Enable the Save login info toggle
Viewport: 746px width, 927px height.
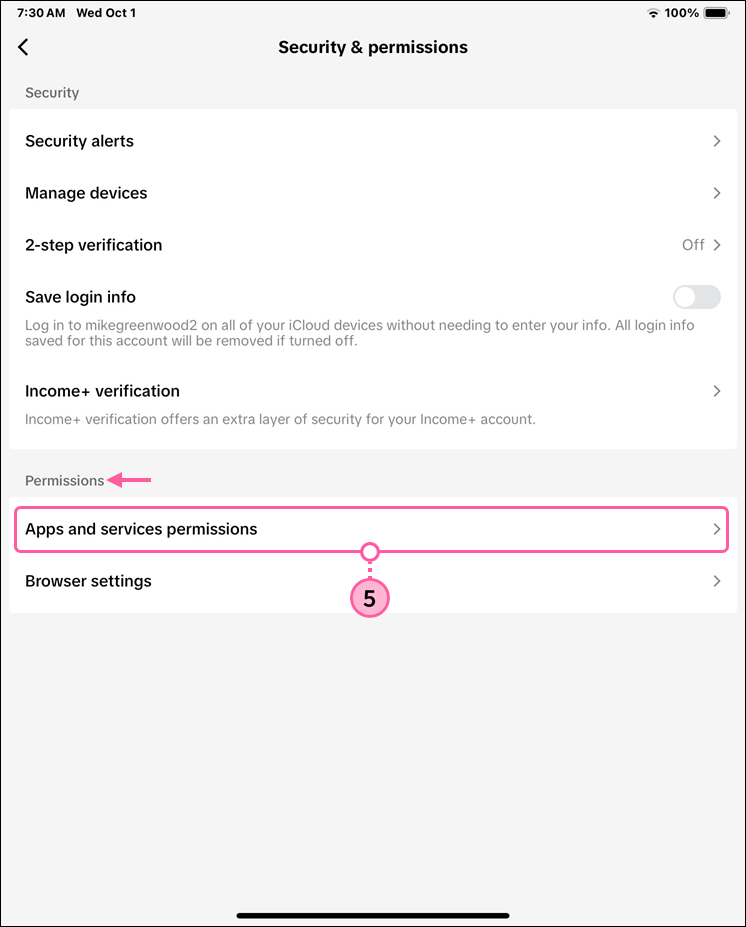pyautogui.click(x=696, y=297)
